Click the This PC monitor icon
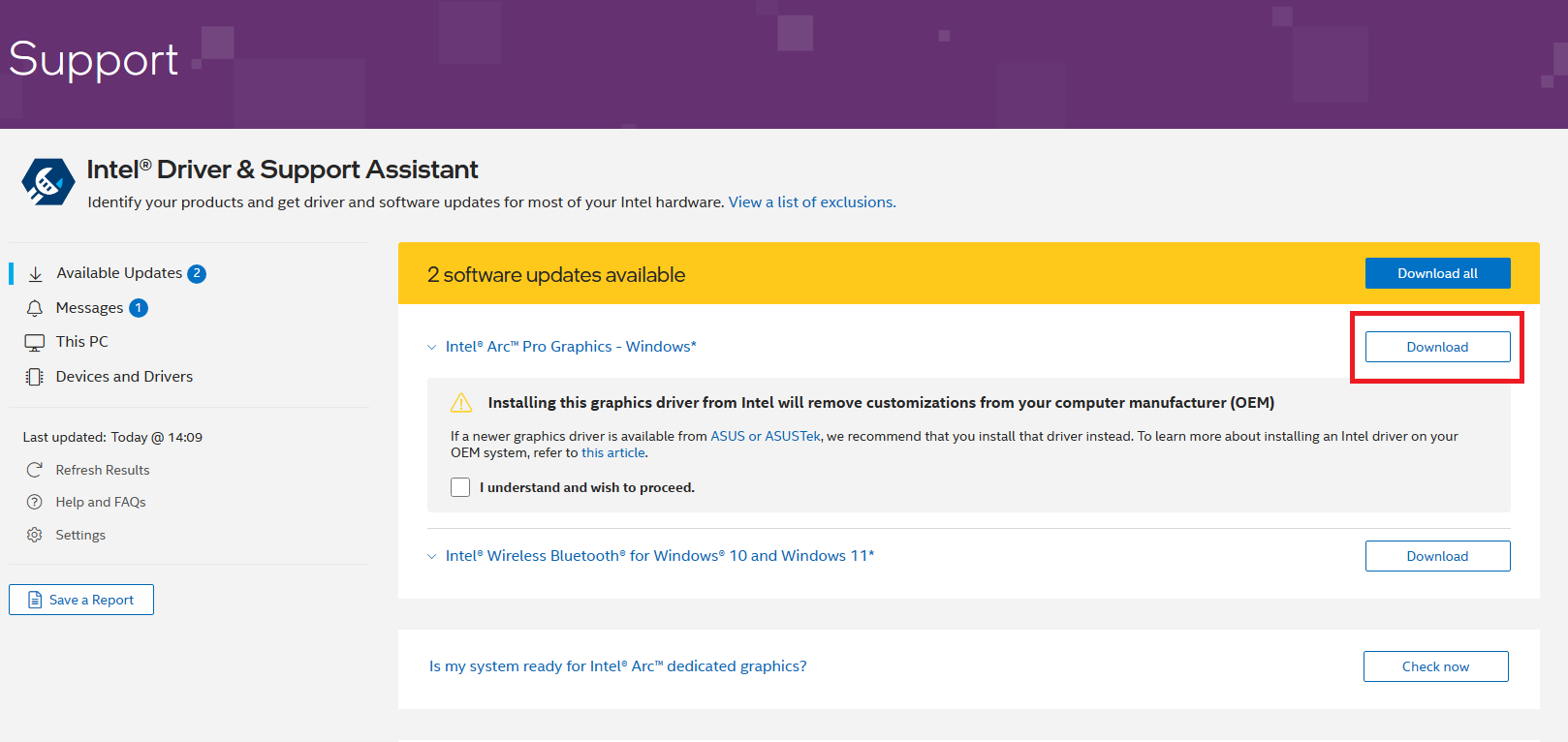1568x742 pixels. click(35, 342)
